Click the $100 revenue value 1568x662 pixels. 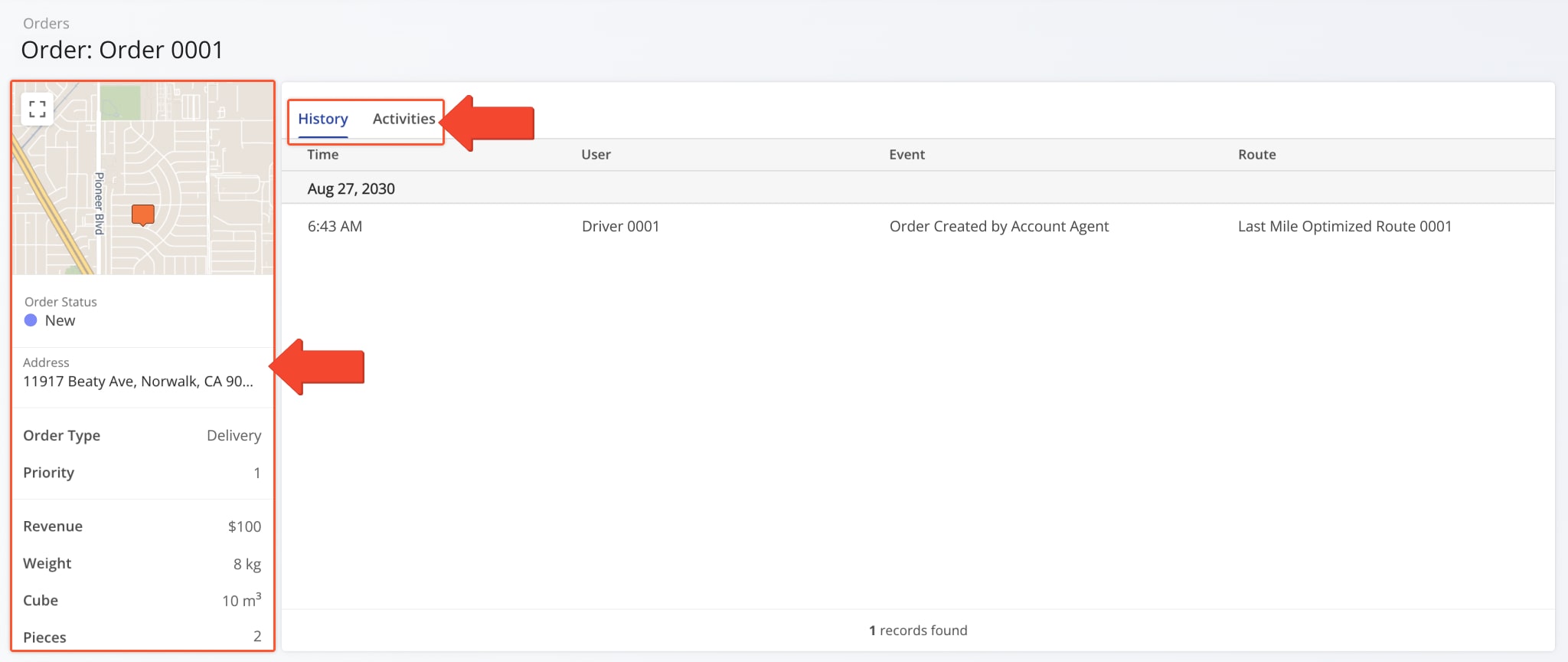[x=244, y=526]
